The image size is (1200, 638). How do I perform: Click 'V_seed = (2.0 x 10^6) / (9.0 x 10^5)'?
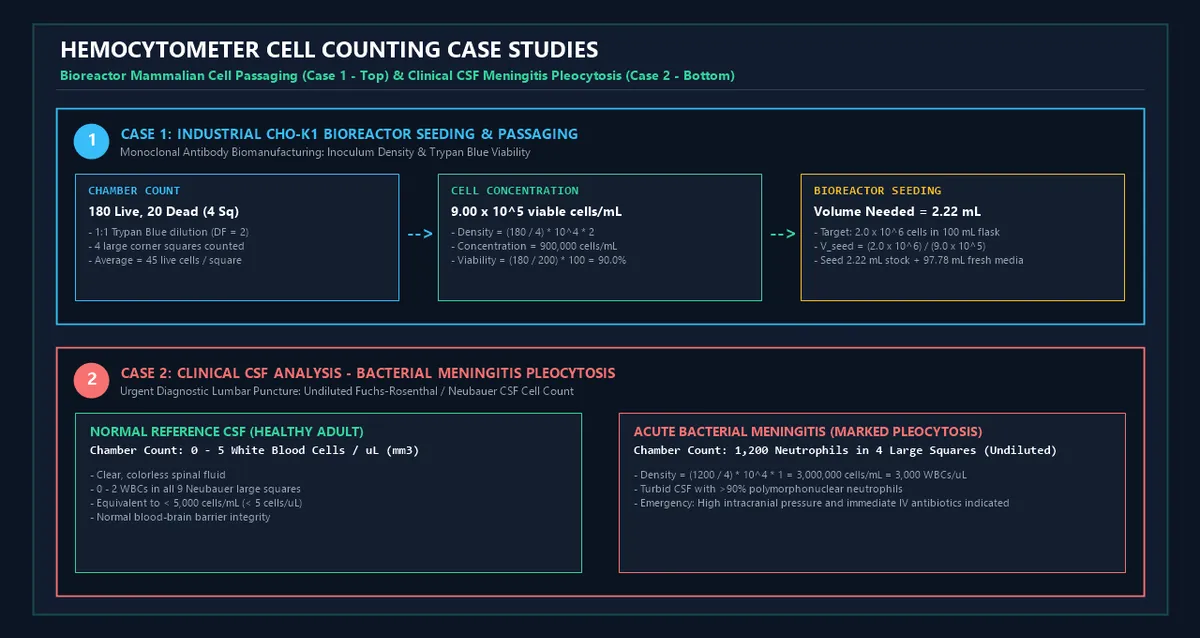pos(899,246)
